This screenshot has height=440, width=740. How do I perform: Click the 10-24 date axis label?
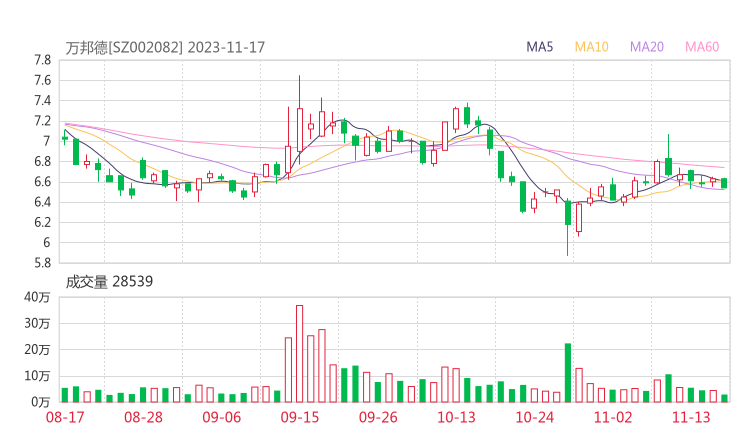pos(535,417)
